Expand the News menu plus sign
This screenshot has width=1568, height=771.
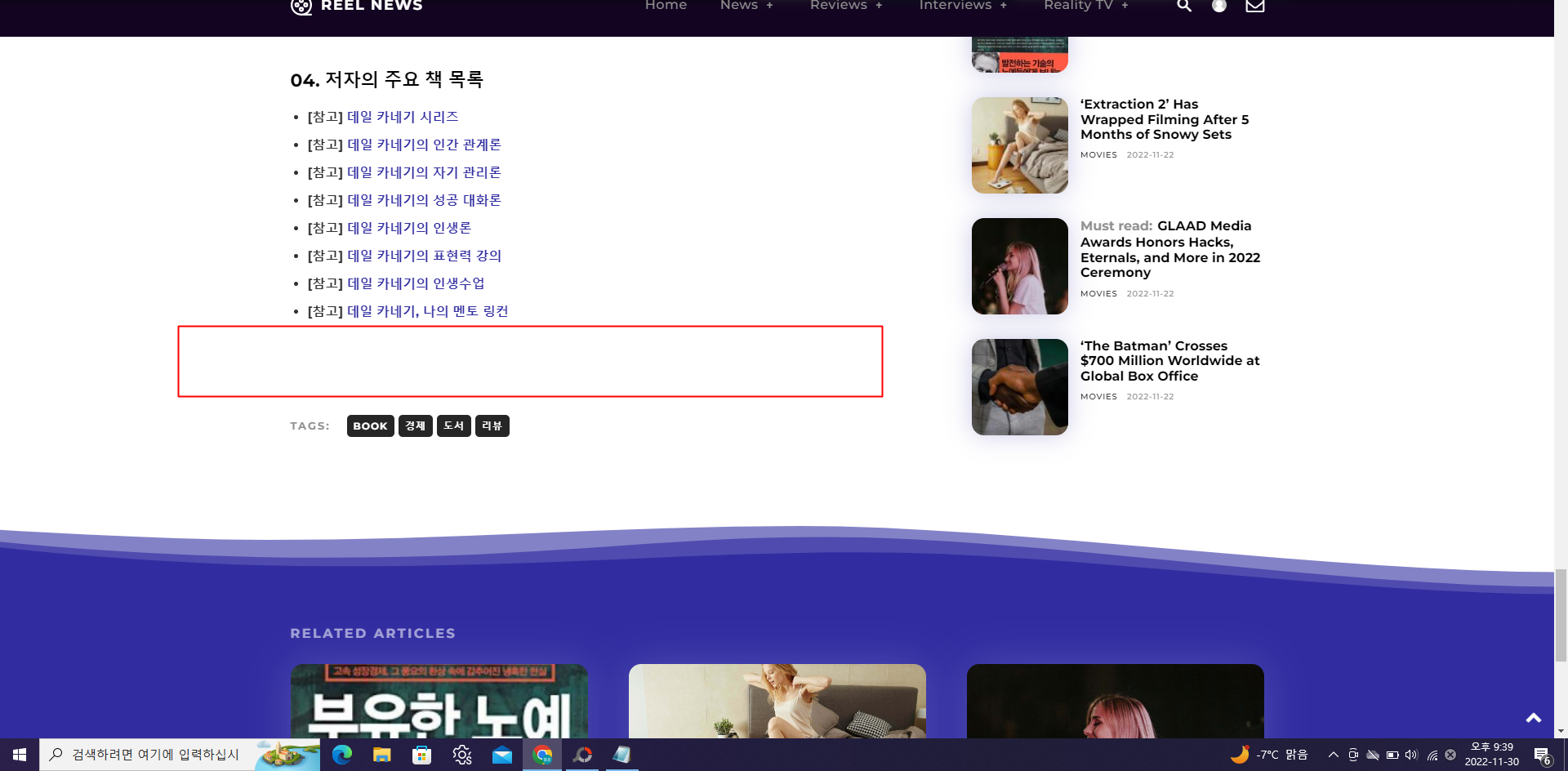coord(769,6)
